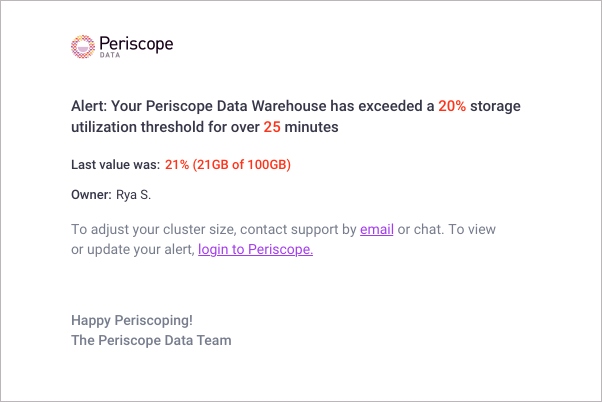Click the owner name Rya S.
The width and height of the screenshot is (602, 402).
pos(133,195)
